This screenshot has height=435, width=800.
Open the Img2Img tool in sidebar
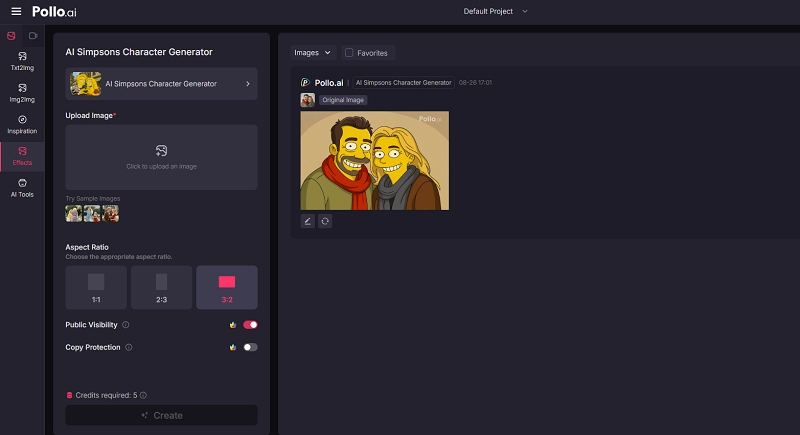22,92
